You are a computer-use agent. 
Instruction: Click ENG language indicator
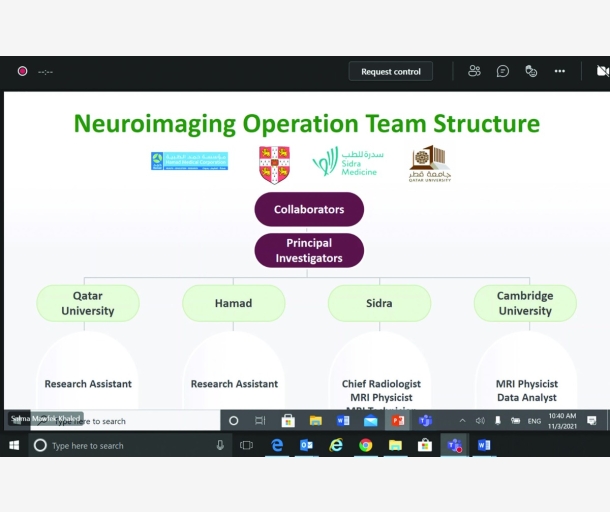(x=534, y=421)
